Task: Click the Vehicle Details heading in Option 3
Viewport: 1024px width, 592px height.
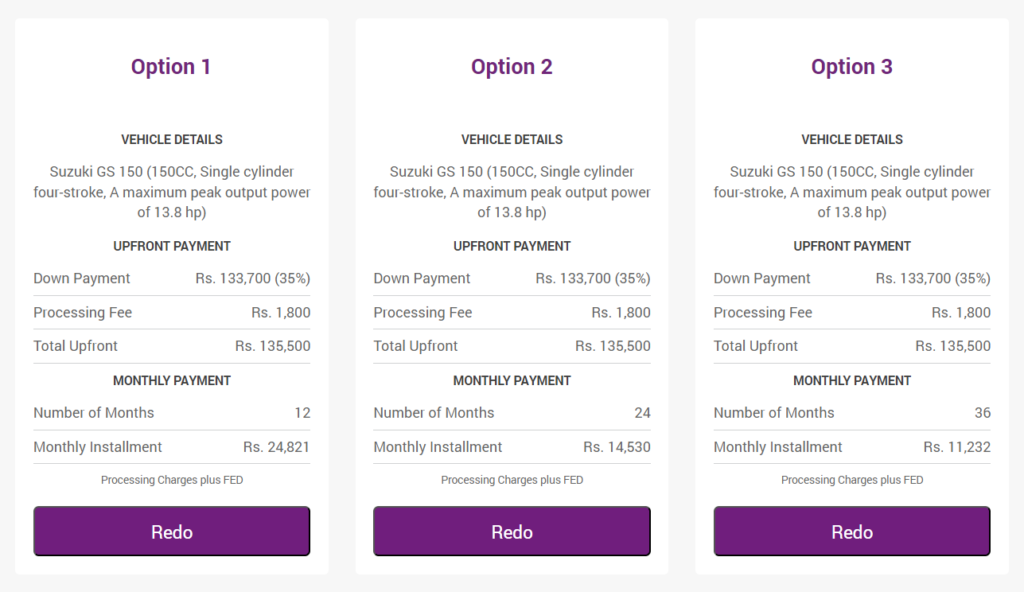Action: 852,139
